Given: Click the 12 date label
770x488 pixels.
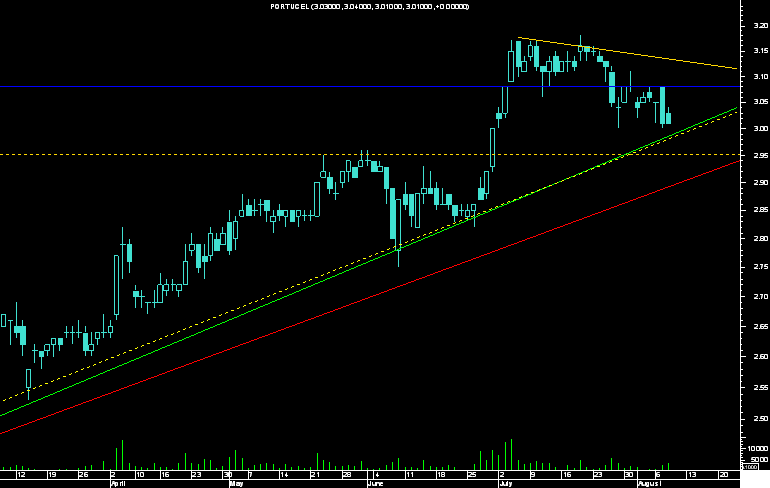Looking at the screenshot, I should tap(21, 475).
